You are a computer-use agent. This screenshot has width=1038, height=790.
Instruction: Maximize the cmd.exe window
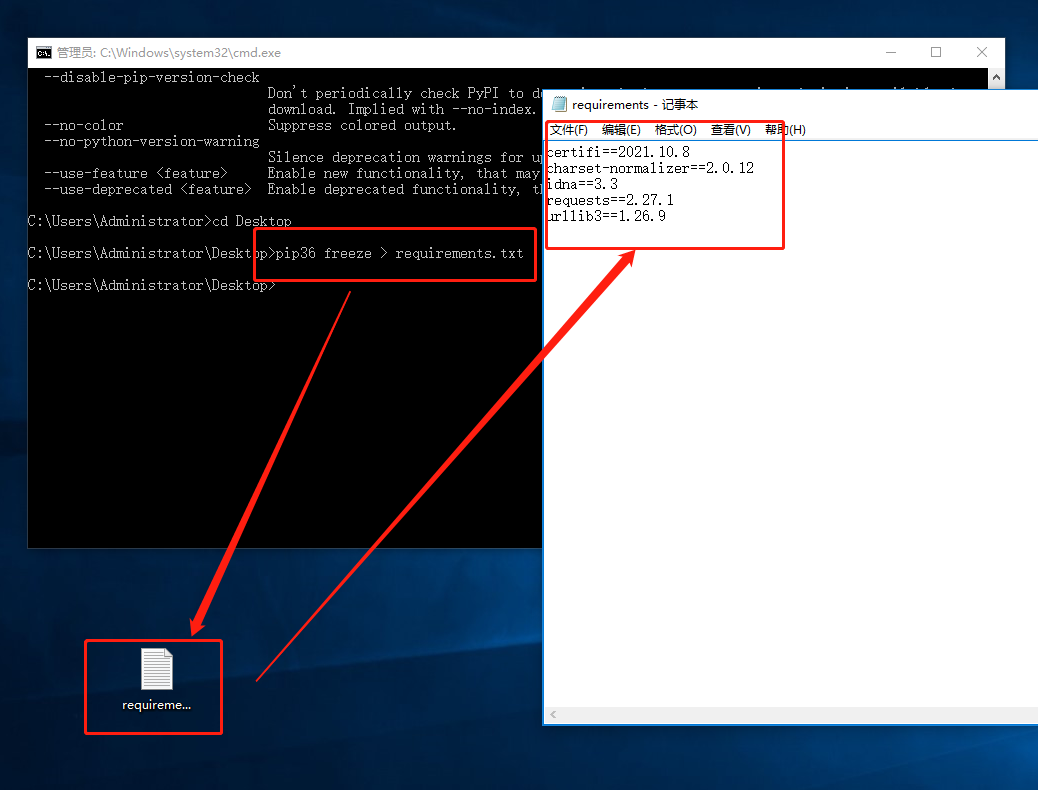coord(936,52)
